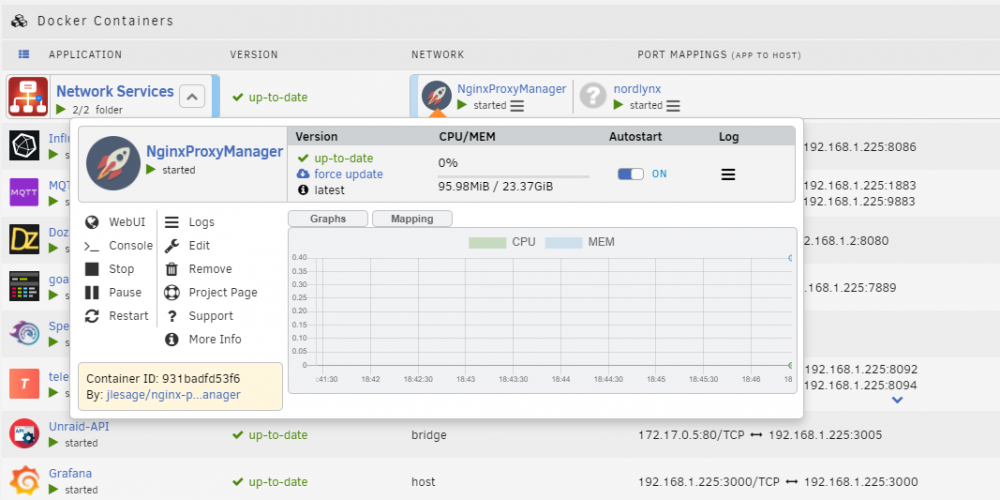Screen dimensions: 1000x500
Task: Click the VERSION column header
Action: point(254,55)
